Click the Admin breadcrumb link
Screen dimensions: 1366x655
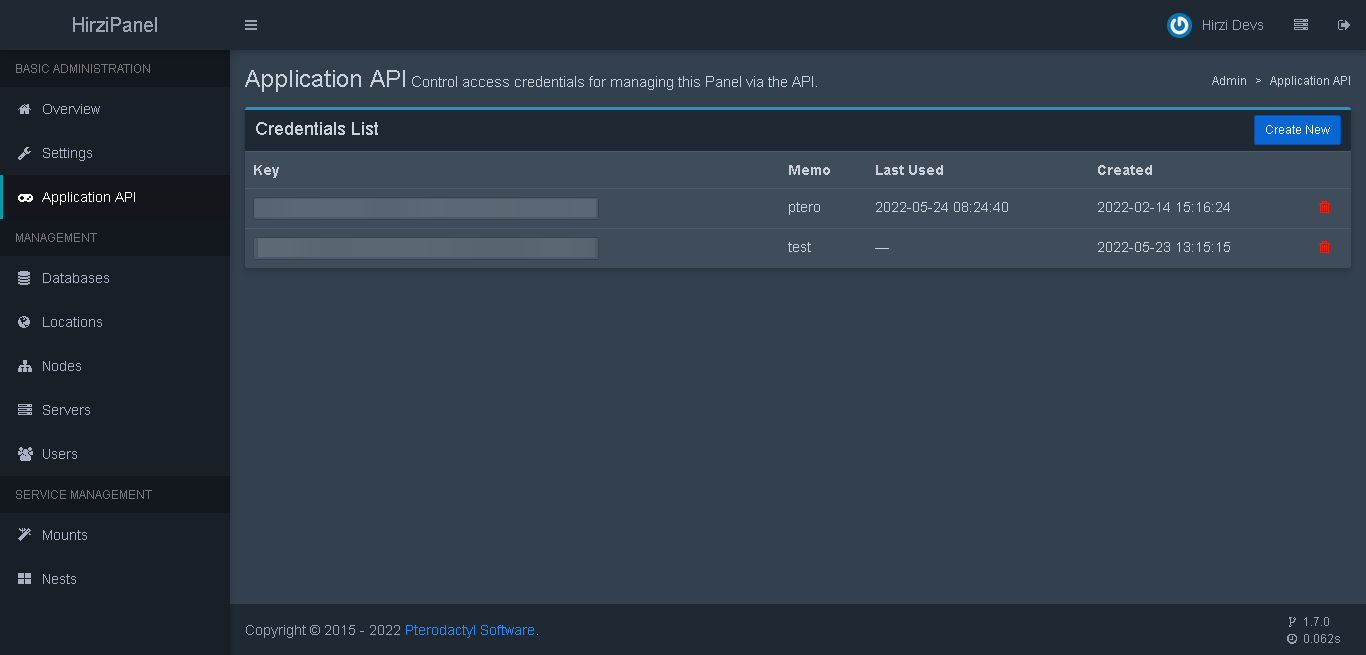point(1229,80)
